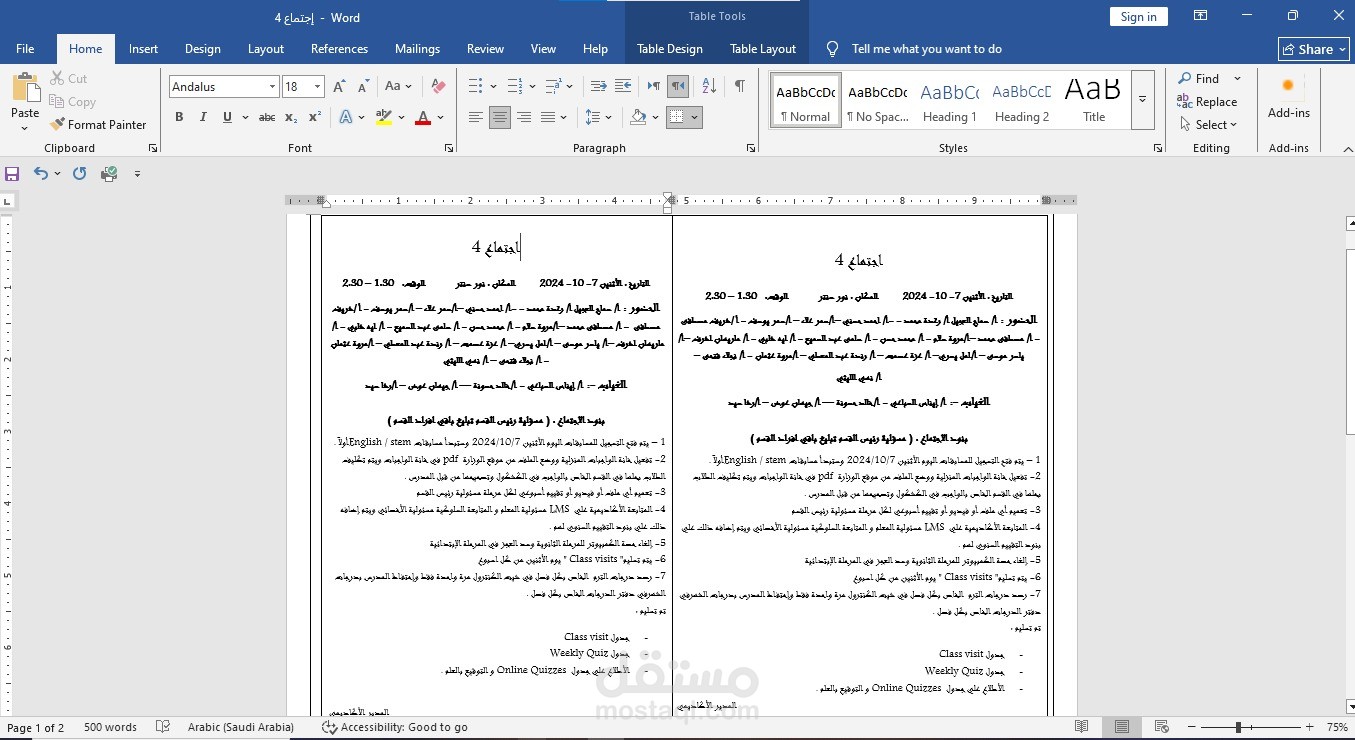Click the 500 words count

click(110, 727)
